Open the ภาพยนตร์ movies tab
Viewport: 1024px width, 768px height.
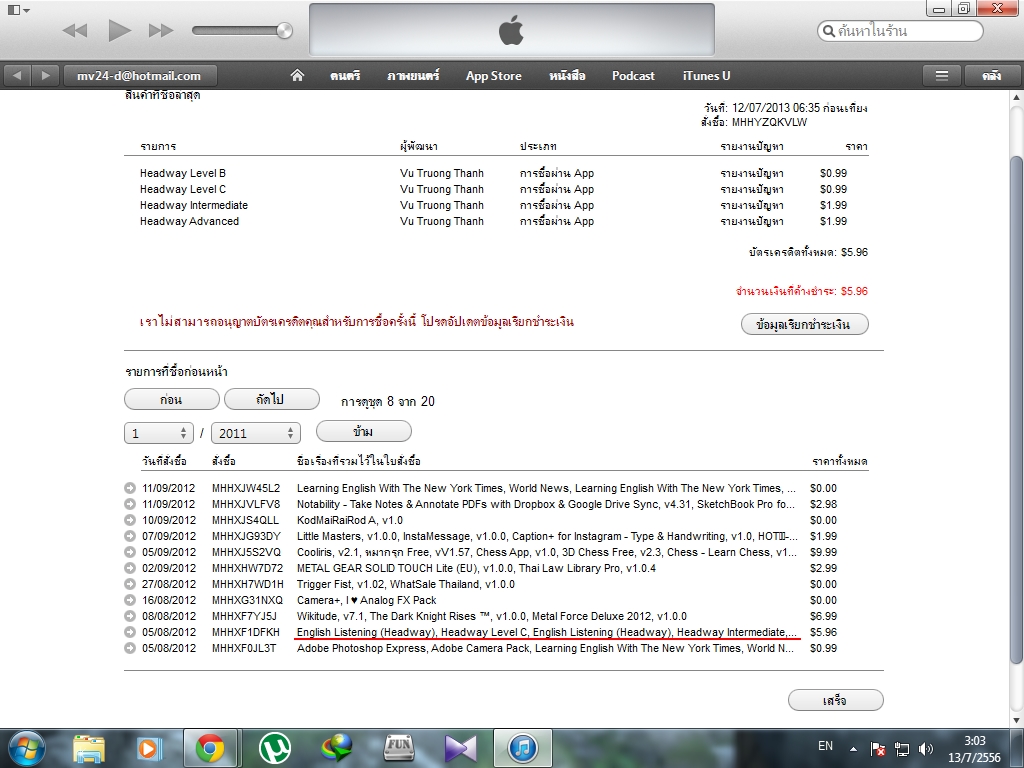(413, 76)
